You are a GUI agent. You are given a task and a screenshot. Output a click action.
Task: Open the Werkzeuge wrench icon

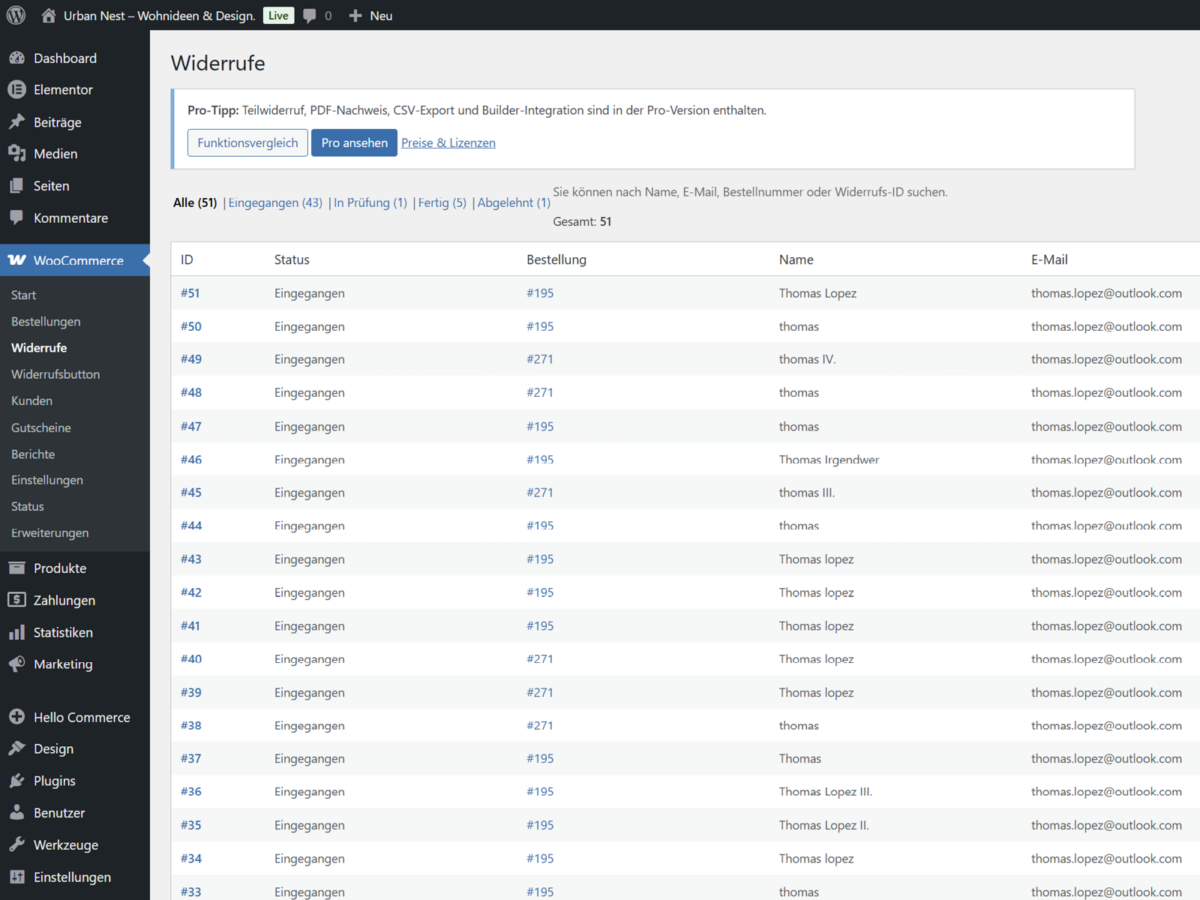coord(16,845)
